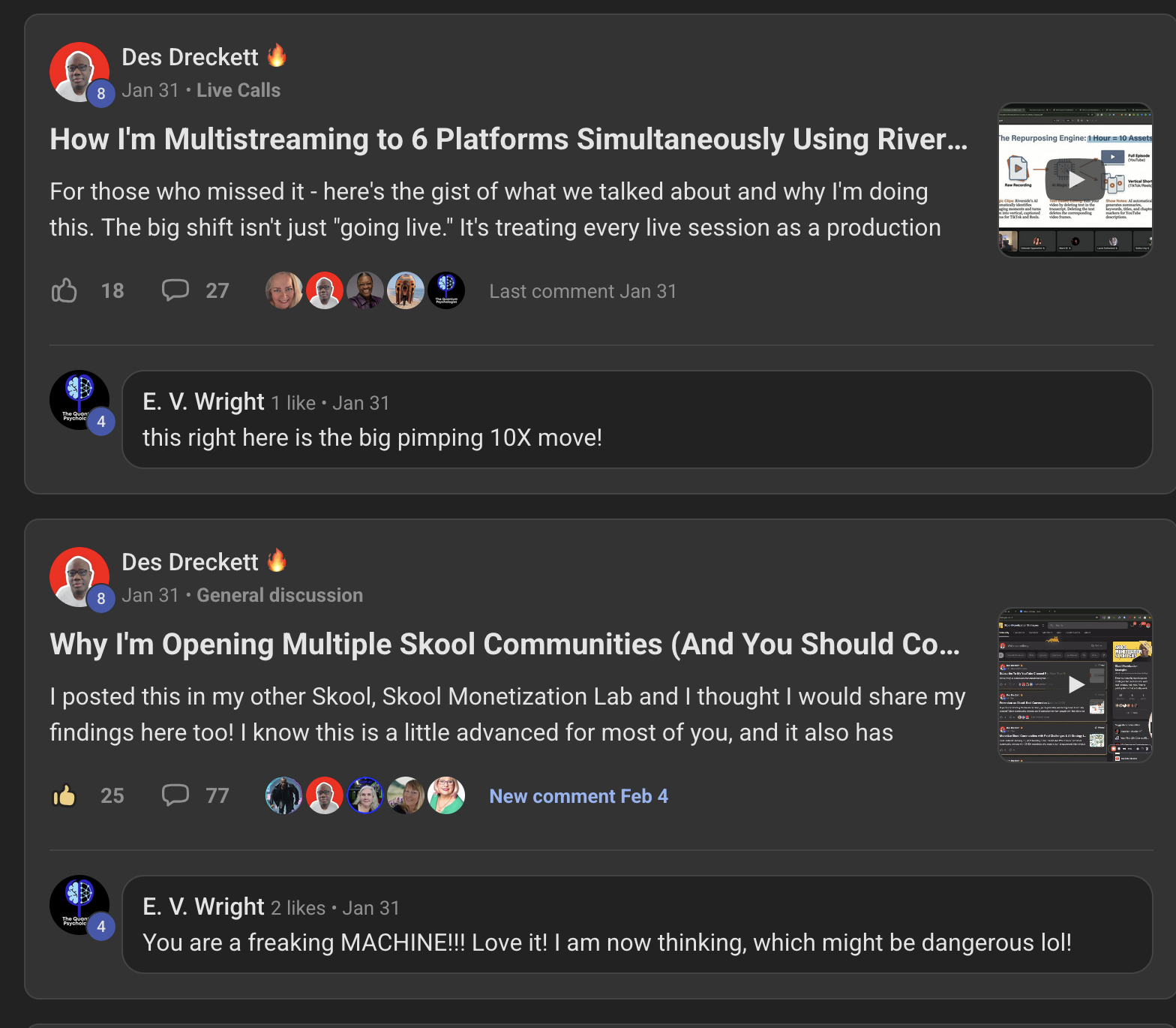
Task: Open the Live Calls category
Action: coord(238,90)
